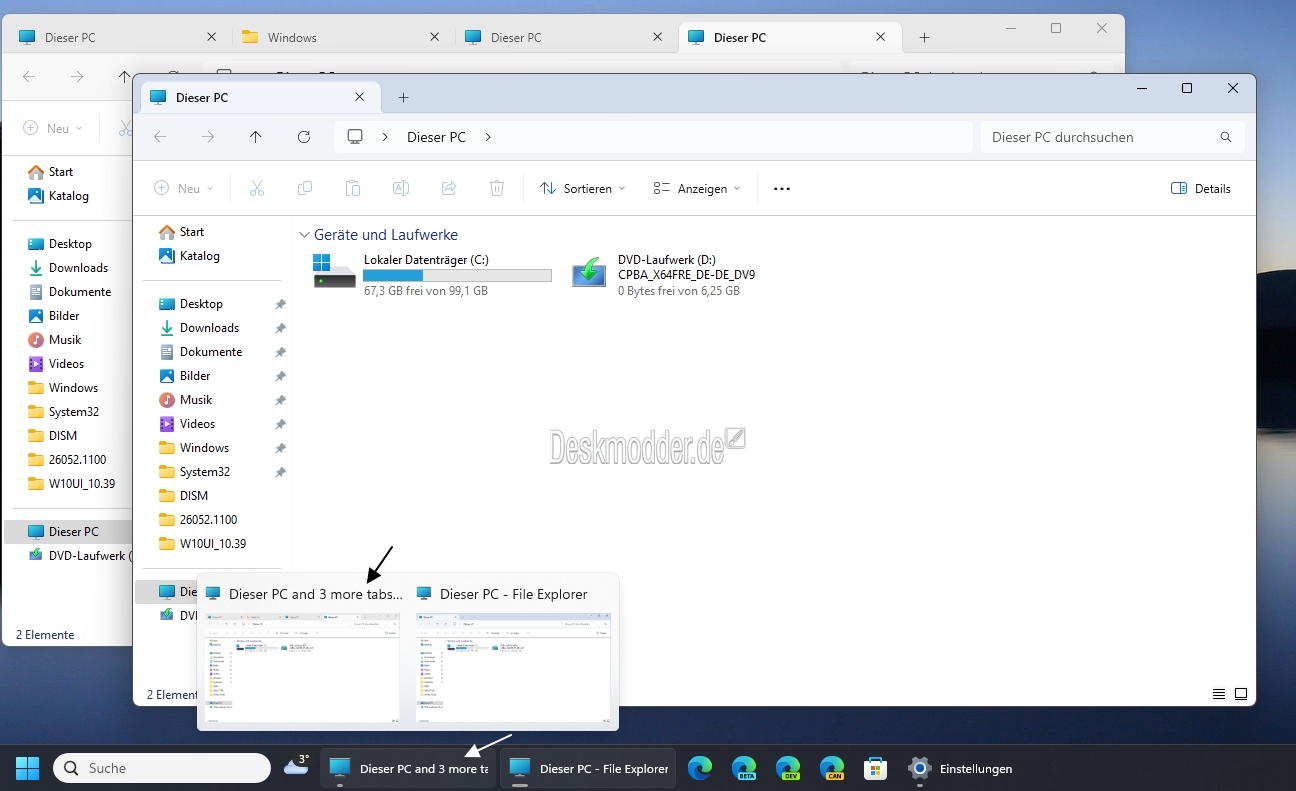
Task: Open Microsoft Edge from the taskbar
Action: pyautogui.click(x=700, y=768)
